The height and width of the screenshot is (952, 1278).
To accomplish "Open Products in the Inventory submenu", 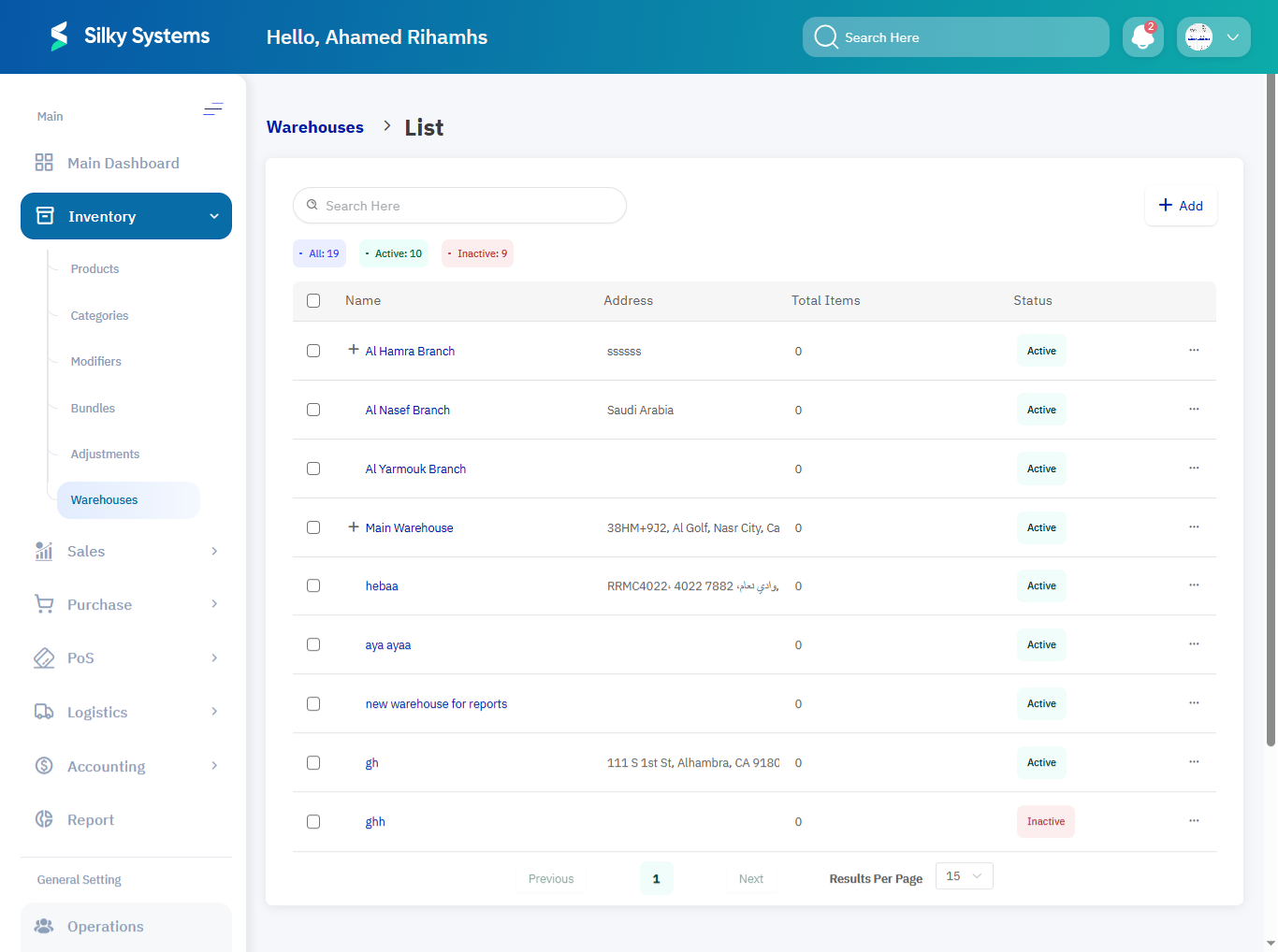I will (x=95, y=269).
